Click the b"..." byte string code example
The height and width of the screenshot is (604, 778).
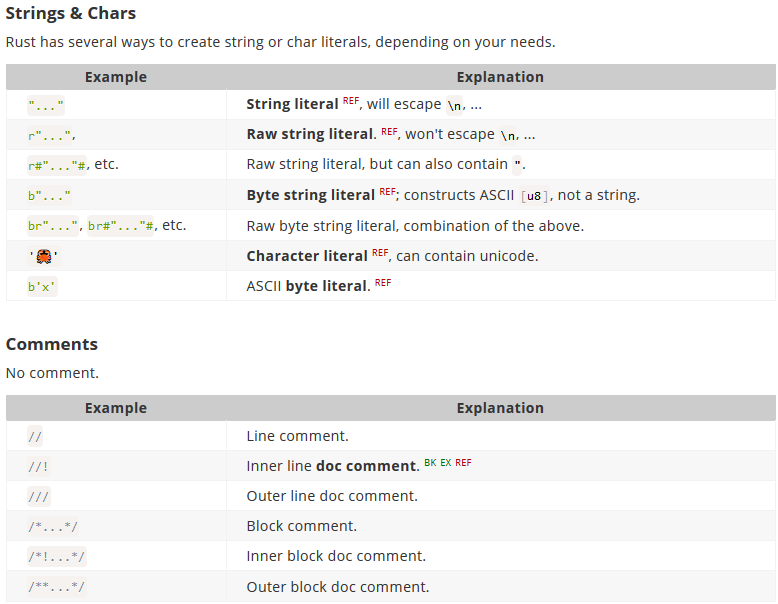(49, 196)
